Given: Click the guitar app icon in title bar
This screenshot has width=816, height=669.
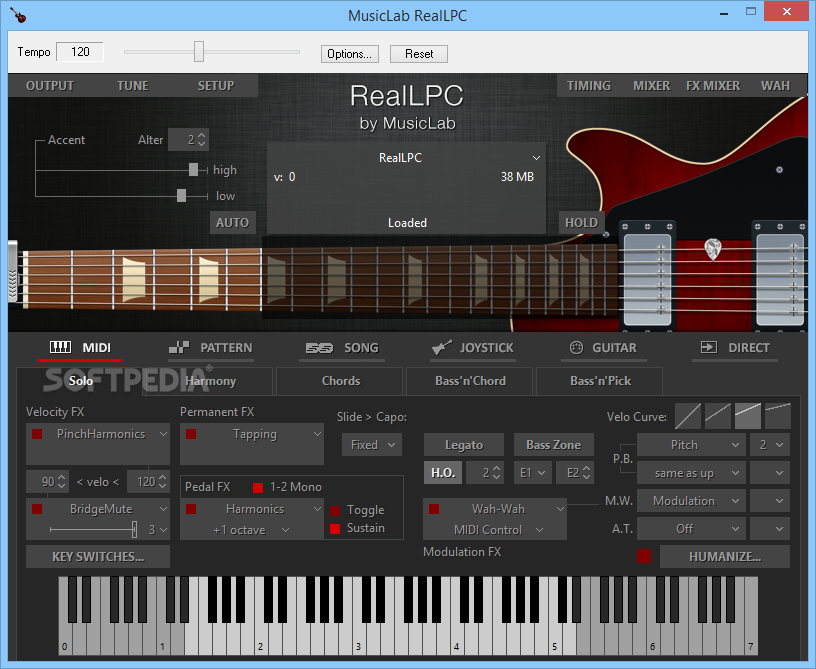Looking at the screenshot, I should (18, 15).
